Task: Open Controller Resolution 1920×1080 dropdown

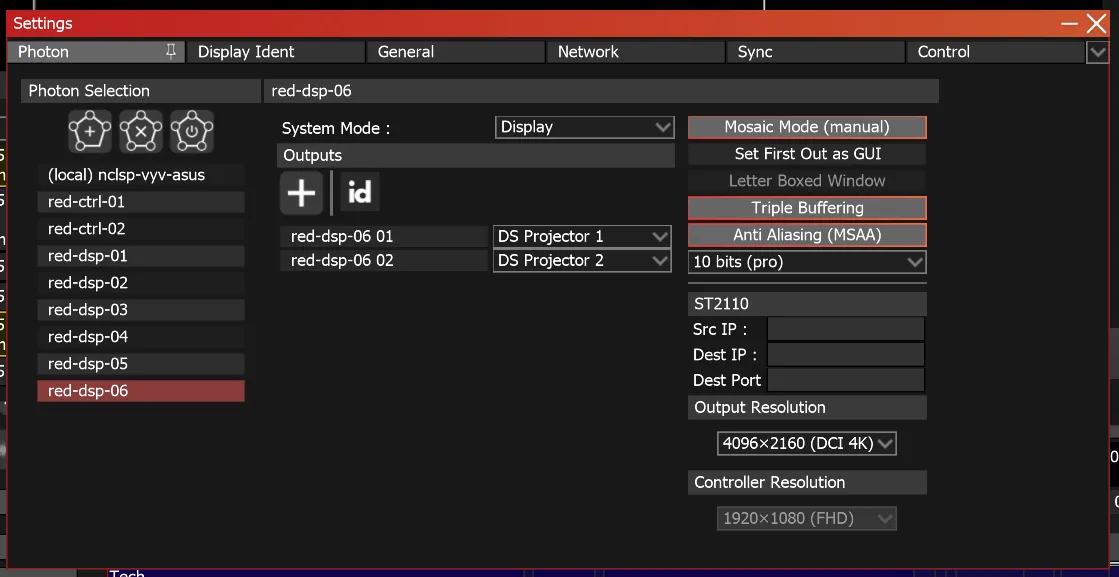Action: click(806, 519)
